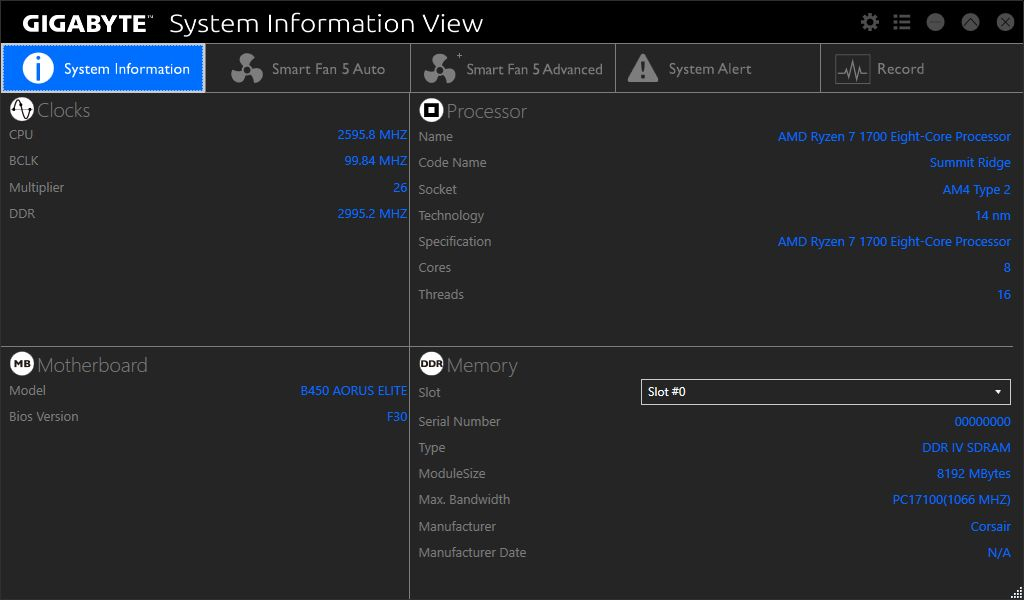
Task: Click the round minimize button in title bar
Action: pyautogui.click(x=936, y=22)
